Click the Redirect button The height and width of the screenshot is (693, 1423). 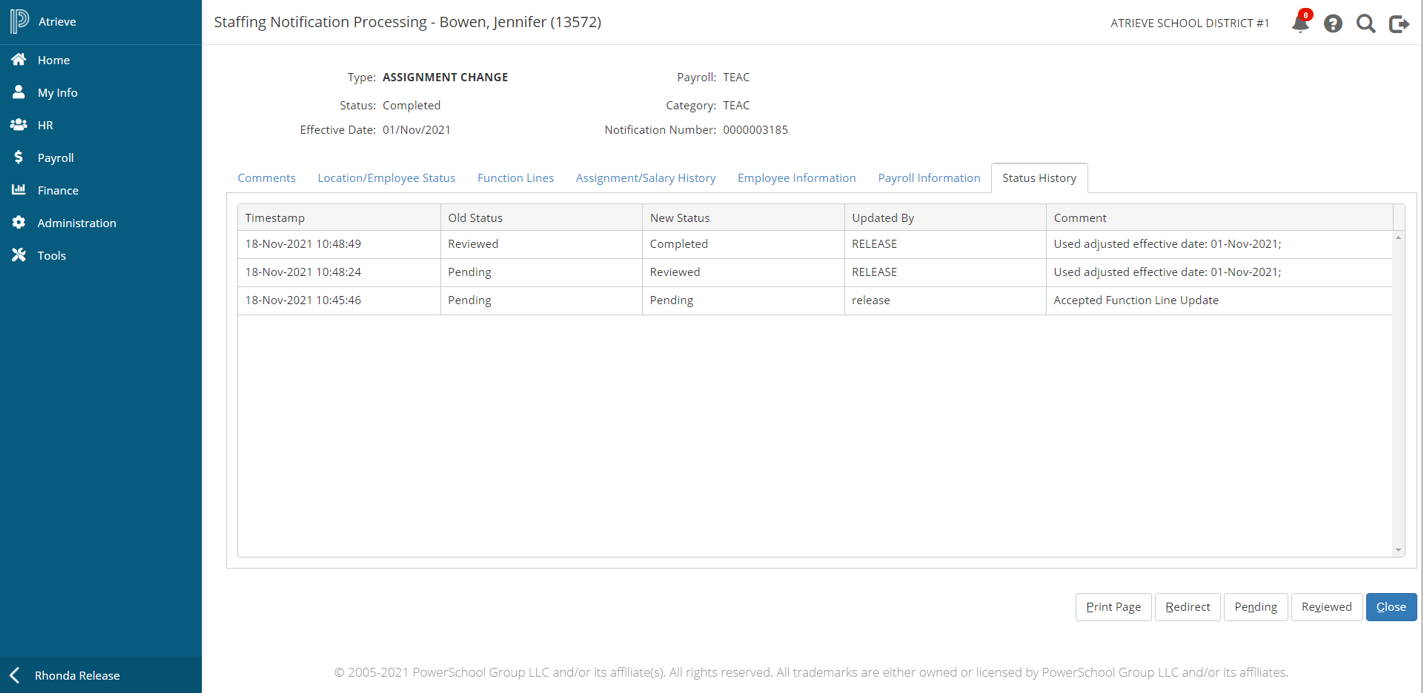coord(1187,607)
